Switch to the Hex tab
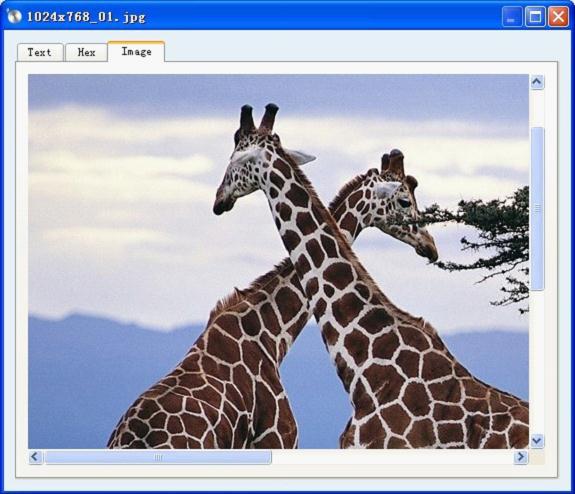575x494 pixels. [x=86, y=52]
